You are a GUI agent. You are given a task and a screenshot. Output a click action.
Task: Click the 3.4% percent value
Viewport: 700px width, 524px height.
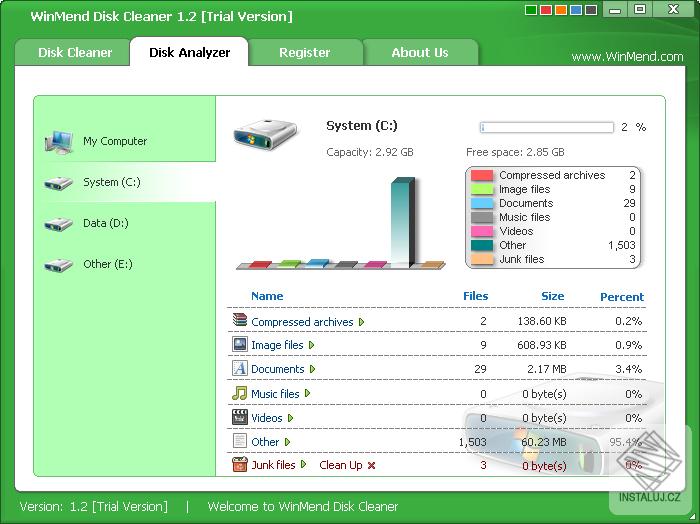(x=628, y=369)
